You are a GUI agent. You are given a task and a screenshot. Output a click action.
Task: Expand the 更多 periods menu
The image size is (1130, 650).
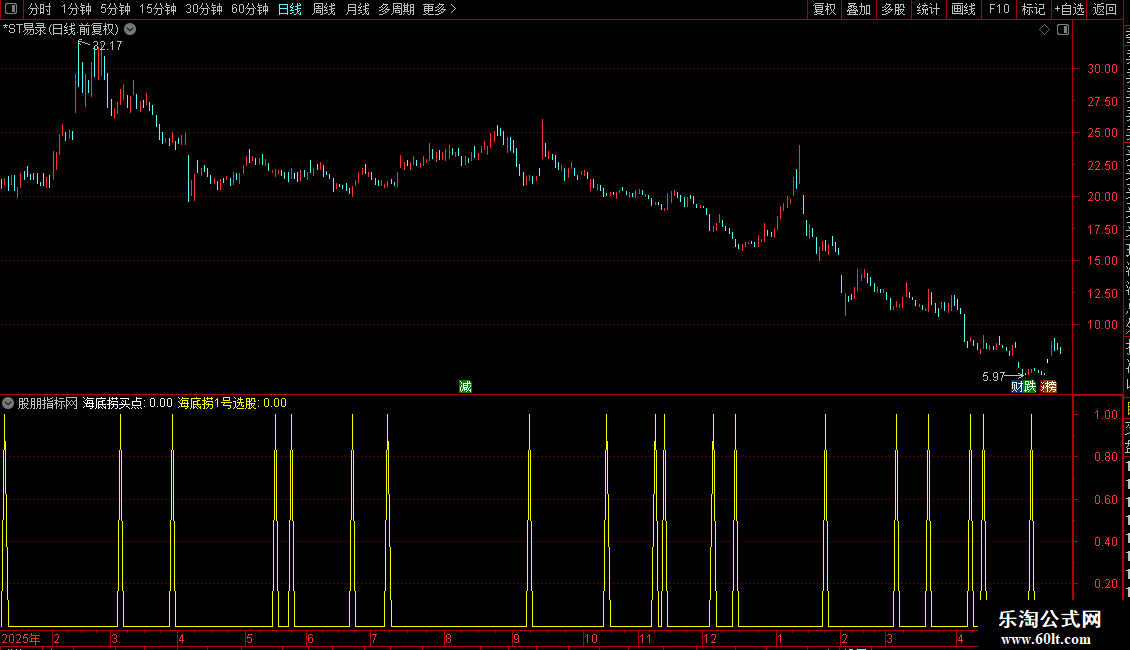click(x=440, y=9)
